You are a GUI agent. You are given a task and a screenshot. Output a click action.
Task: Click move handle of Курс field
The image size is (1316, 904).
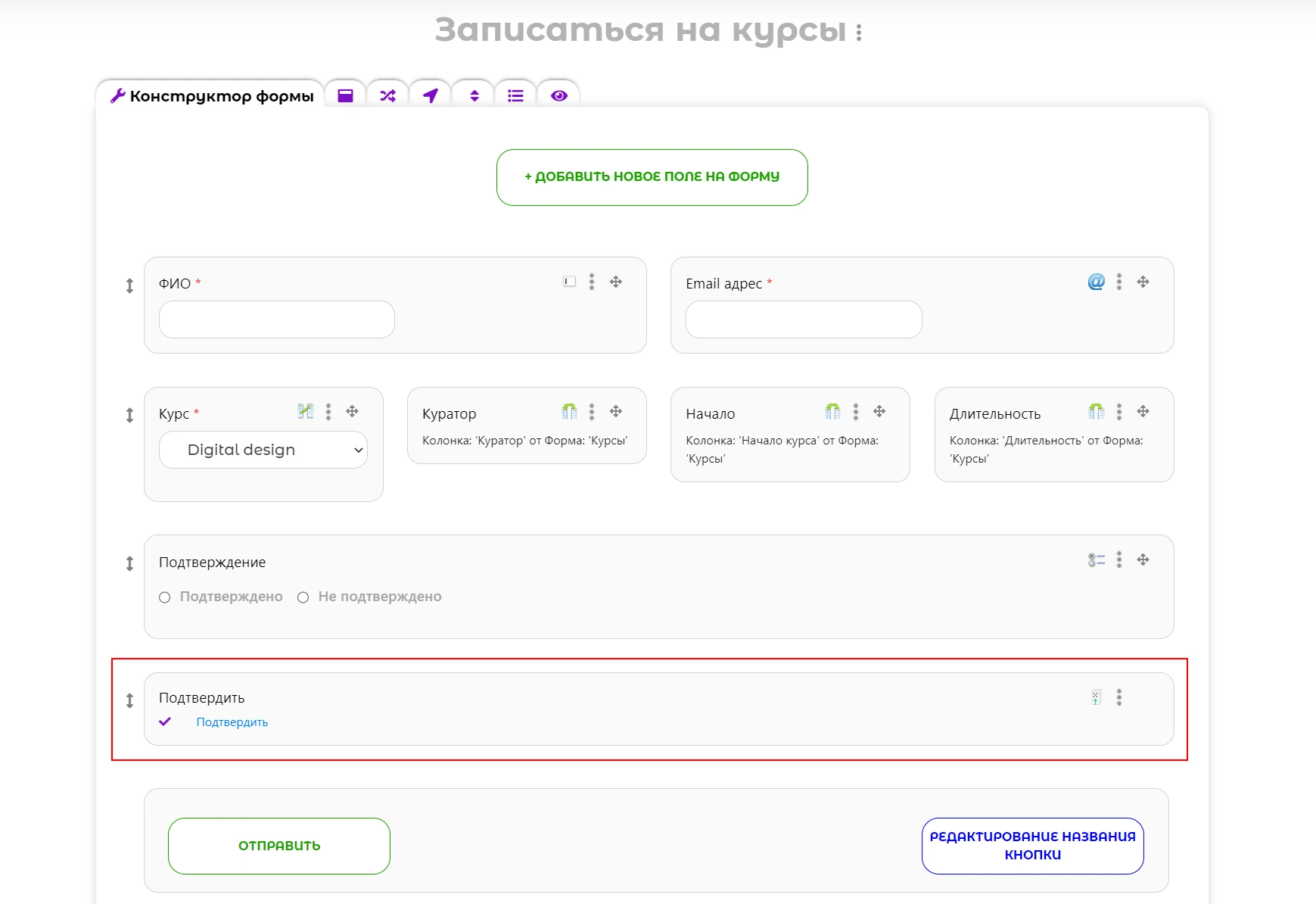pyautogui.click(x=352, y=411)
